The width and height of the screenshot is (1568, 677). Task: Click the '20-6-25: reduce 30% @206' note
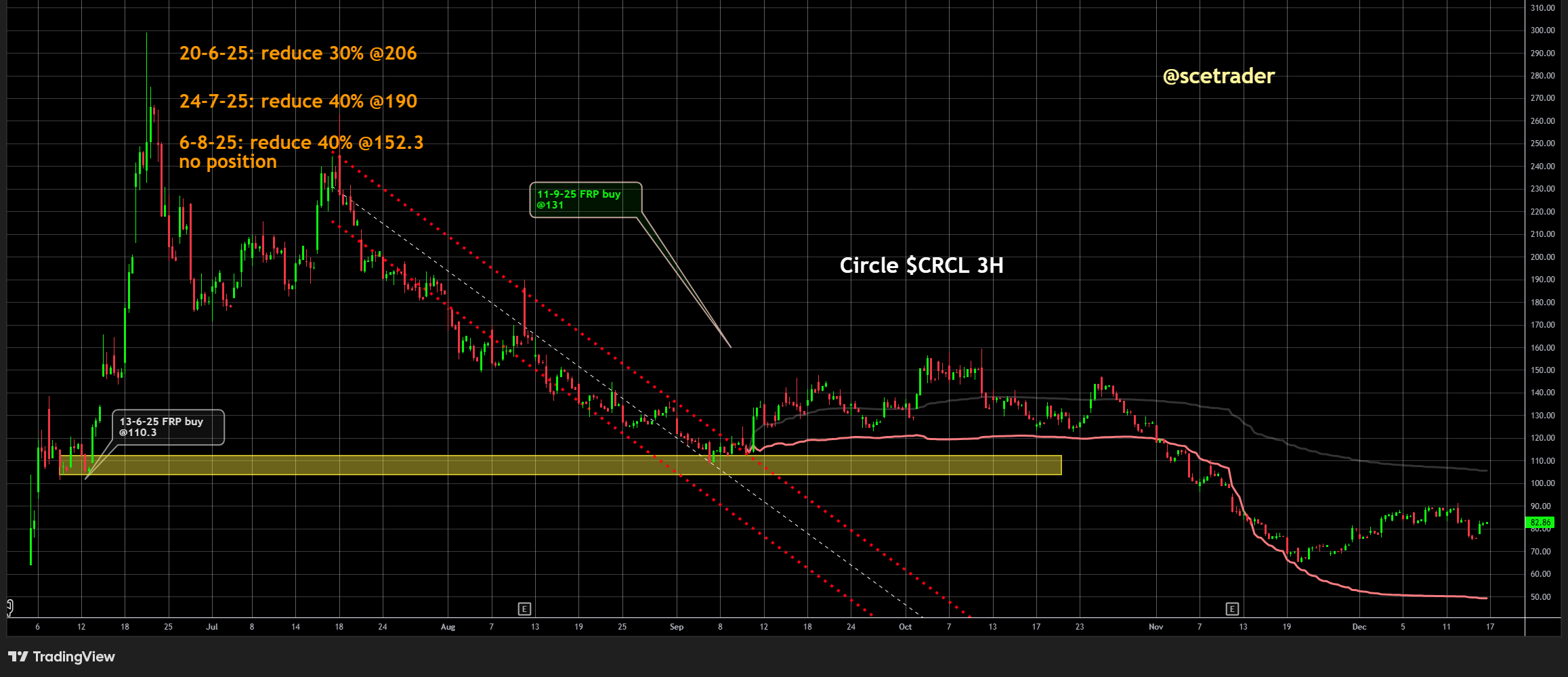pyautogui.click(x=298, y=53)
